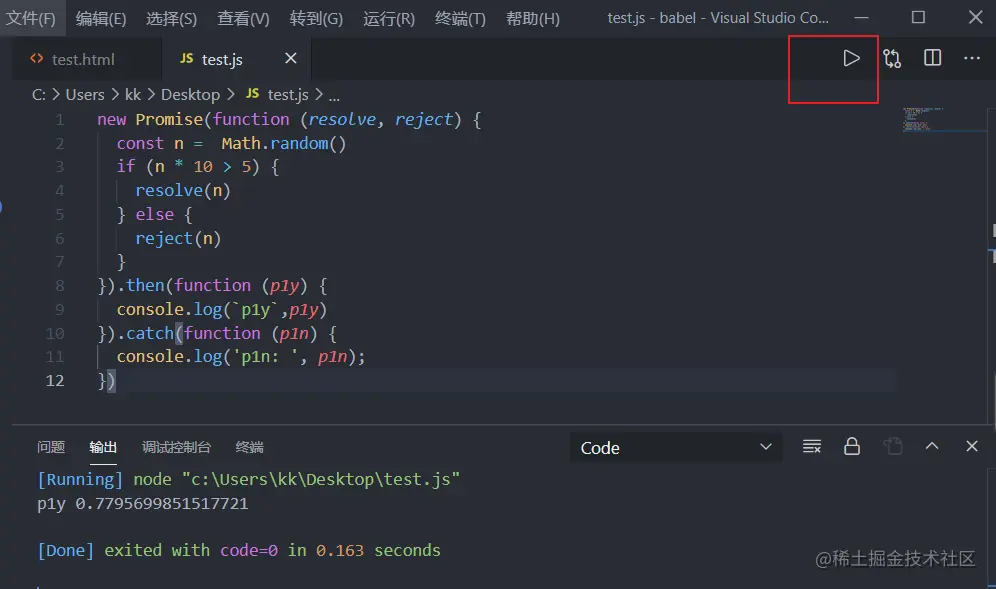Expand the Desktop breadcrumb folder
This screenshot has height=589, width=996.
tap(190, 94)
